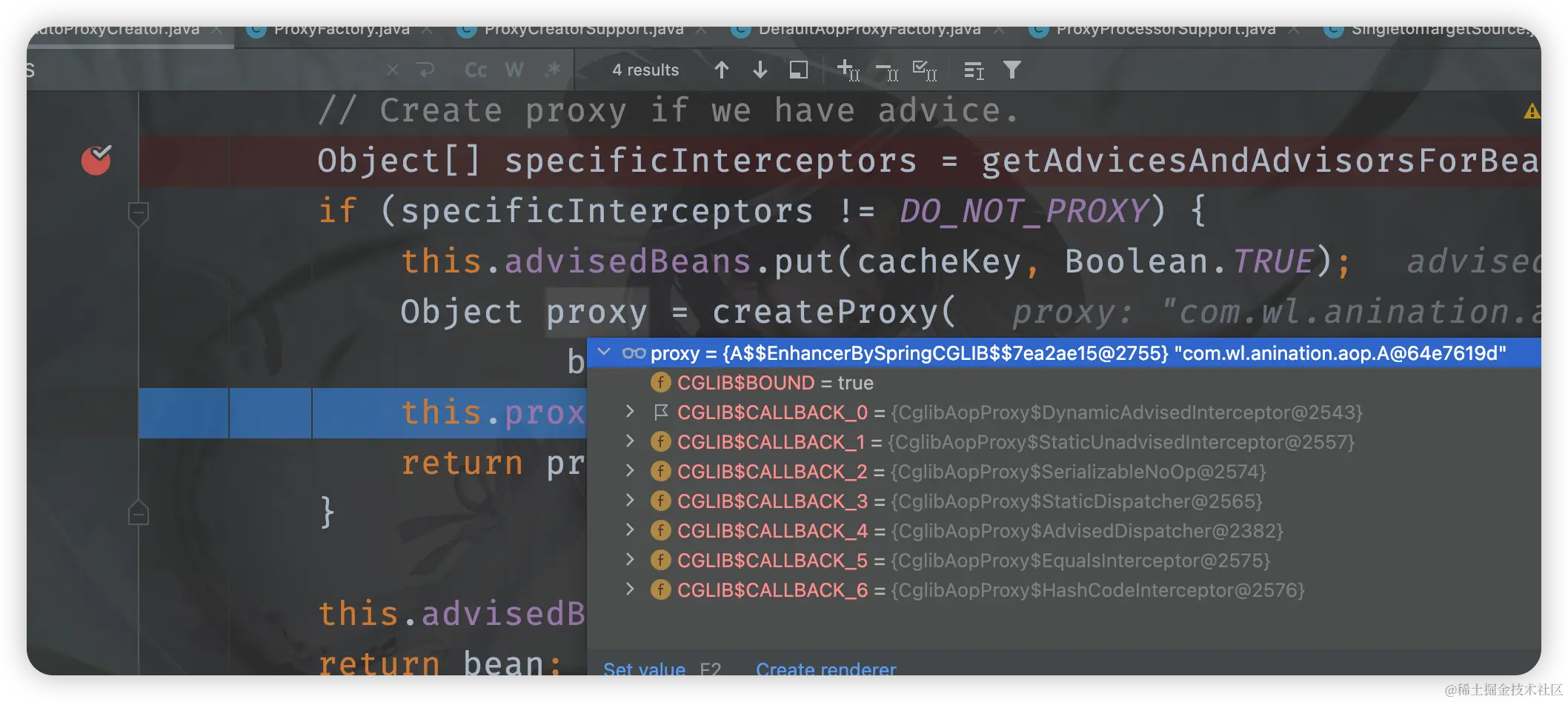Select the HashCodeInterceptor@2576 value
This screenshot has width=1568, height=702.
(x=1097, y=589)
